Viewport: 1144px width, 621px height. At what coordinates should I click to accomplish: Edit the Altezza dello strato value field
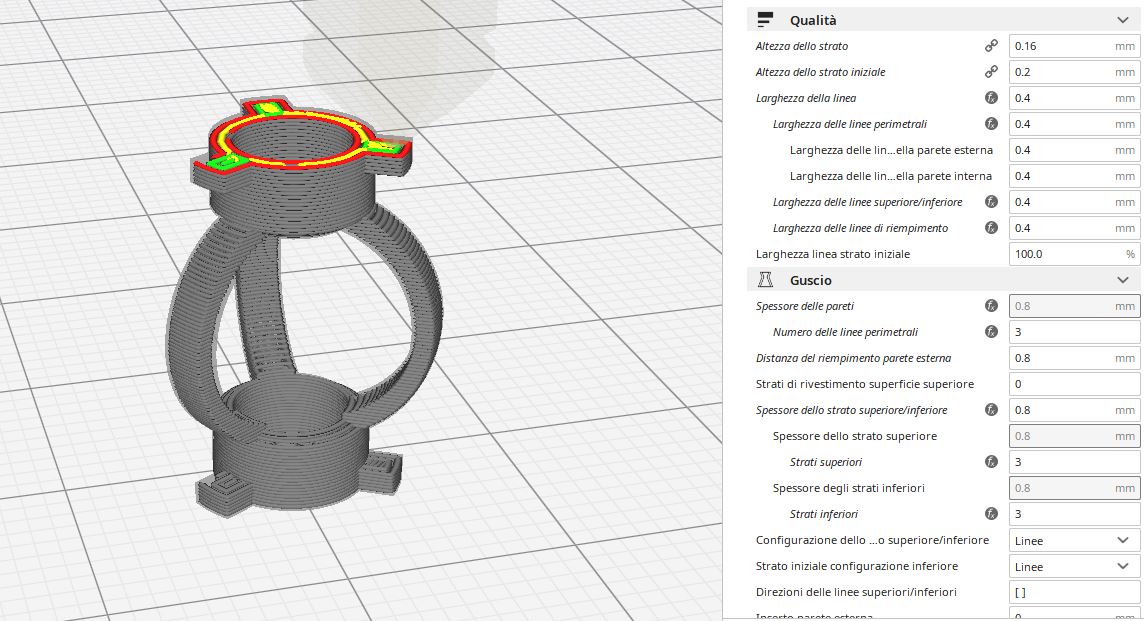coord(1074,46)
